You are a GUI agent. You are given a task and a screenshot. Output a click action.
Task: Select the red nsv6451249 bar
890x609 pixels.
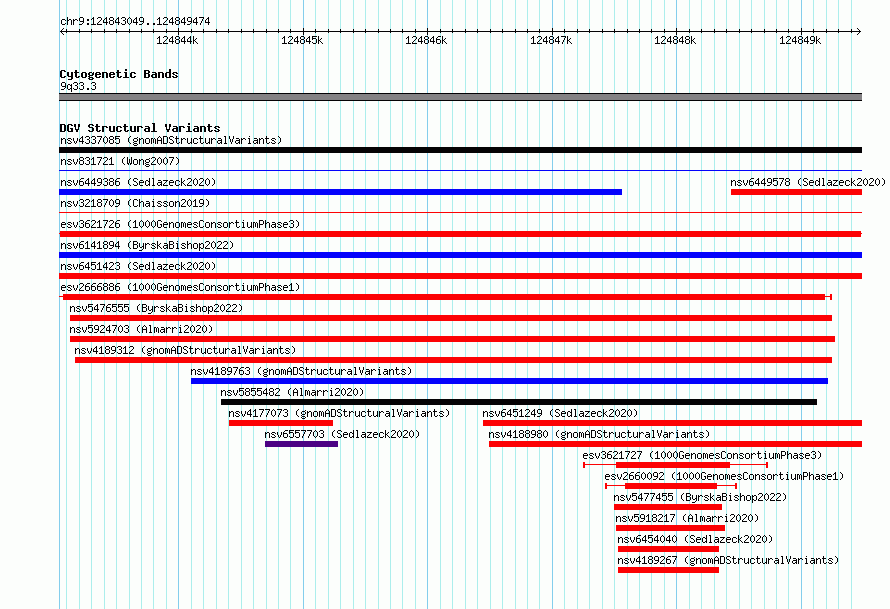(673, 423)
